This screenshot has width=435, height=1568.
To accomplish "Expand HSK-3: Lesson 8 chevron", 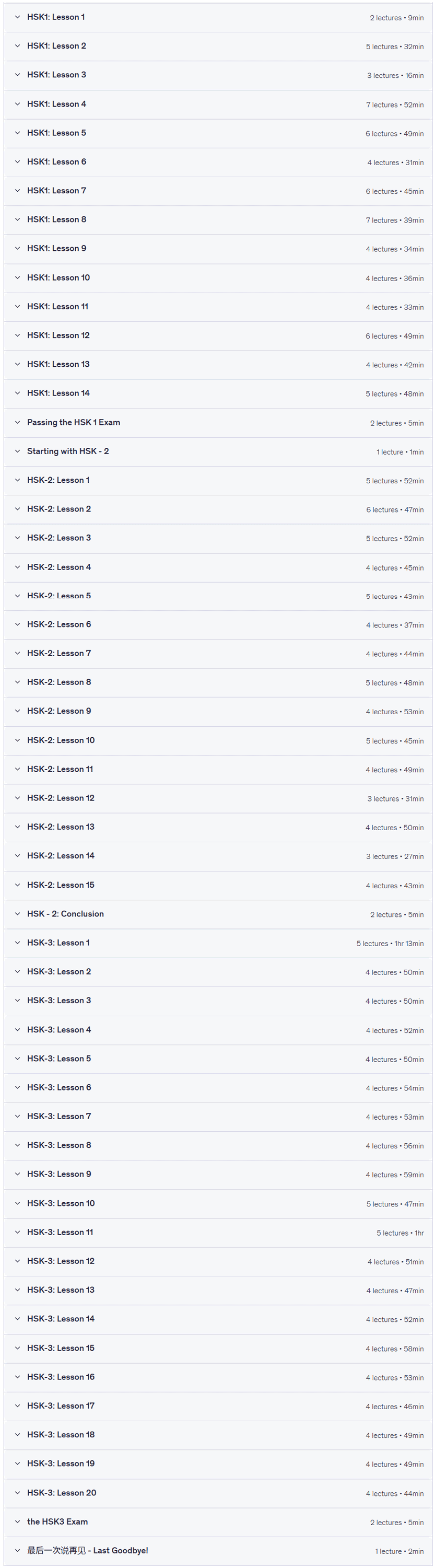I will click(x=18, y=1145).
